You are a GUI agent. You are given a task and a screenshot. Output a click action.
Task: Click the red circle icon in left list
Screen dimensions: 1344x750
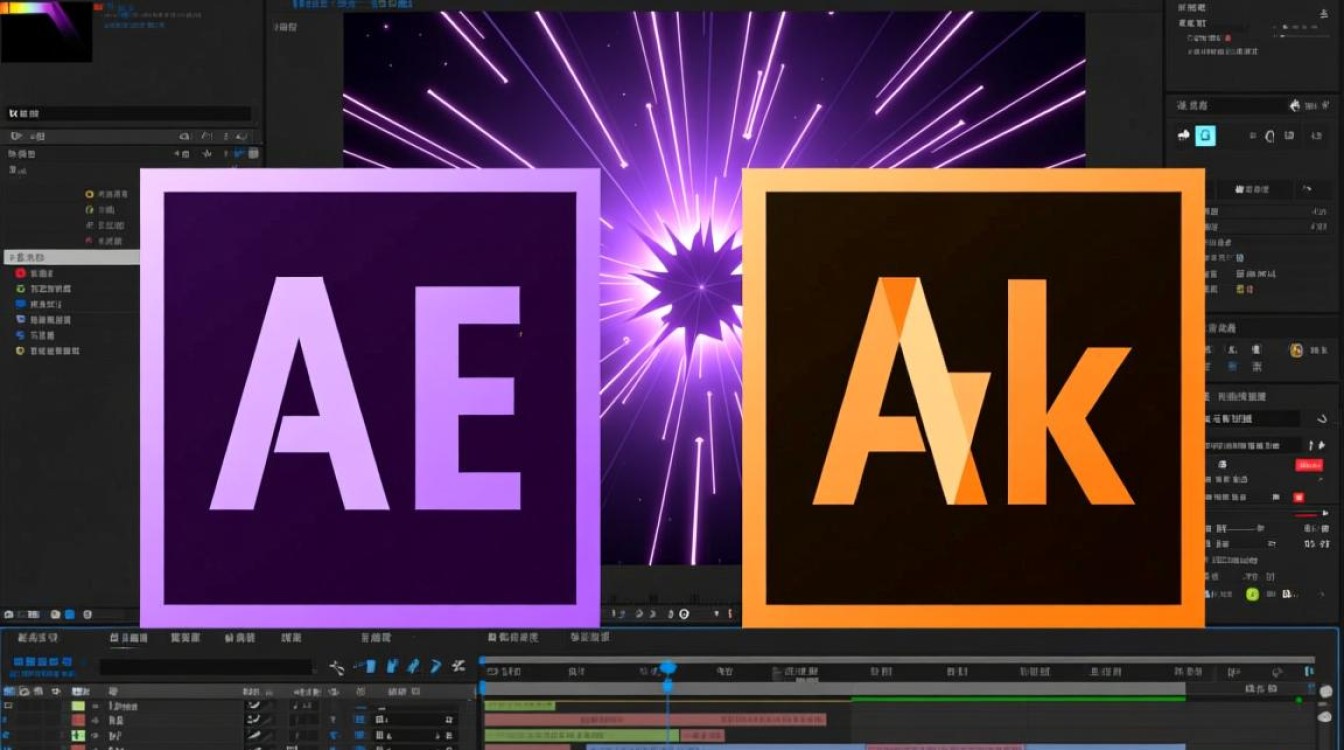(20, 273)
